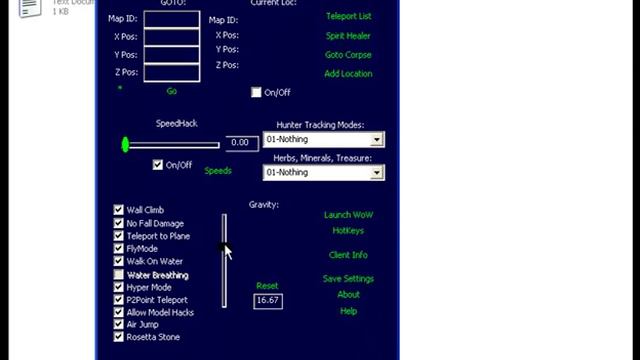Enable the Water Breathing checkbox

118,275
